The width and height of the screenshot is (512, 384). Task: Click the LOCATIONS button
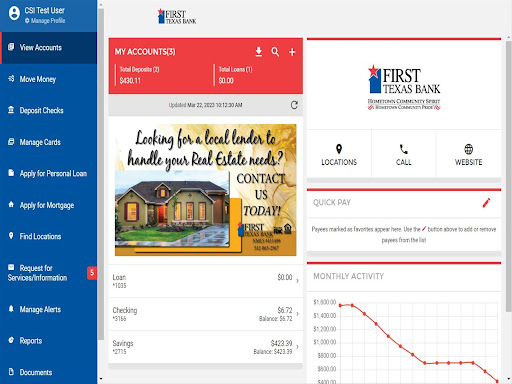[339, 154]
